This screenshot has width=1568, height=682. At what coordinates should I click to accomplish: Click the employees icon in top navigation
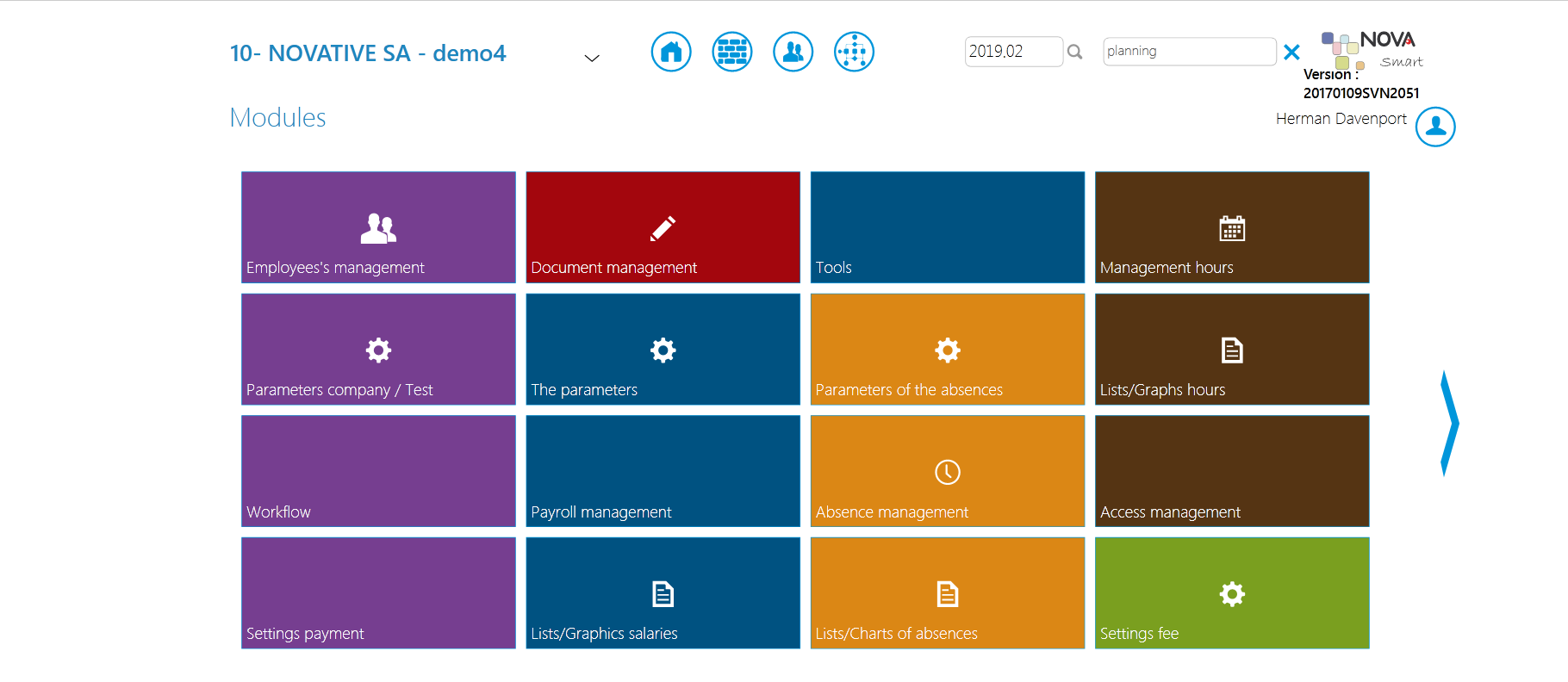click(793, 52)
